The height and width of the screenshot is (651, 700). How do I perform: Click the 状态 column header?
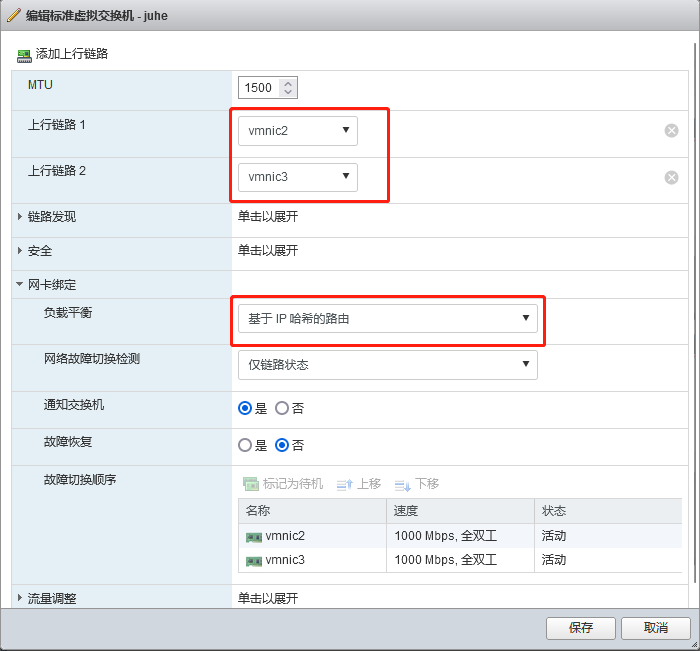[x=608, y=511]
